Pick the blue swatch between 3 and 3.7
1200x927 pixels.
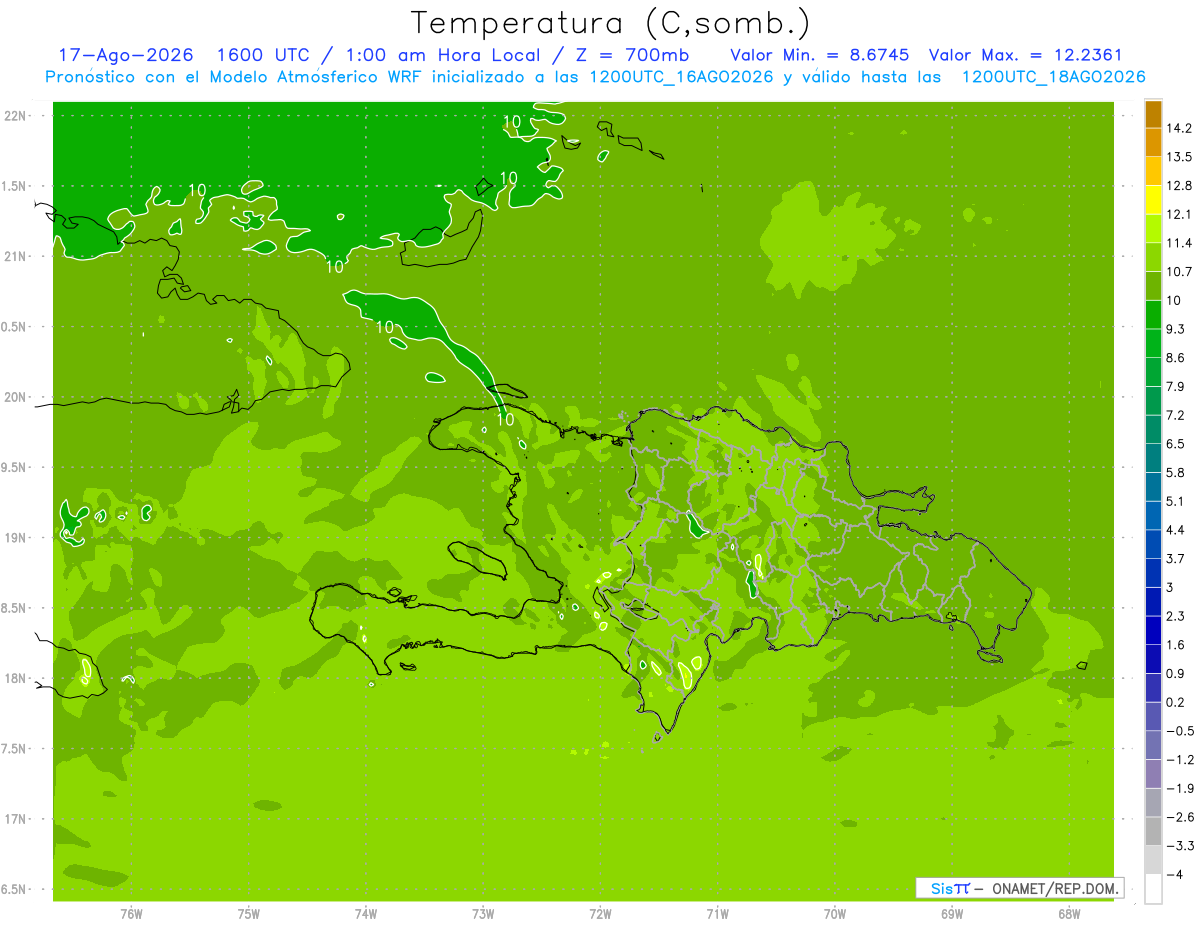click(1153, 574)
